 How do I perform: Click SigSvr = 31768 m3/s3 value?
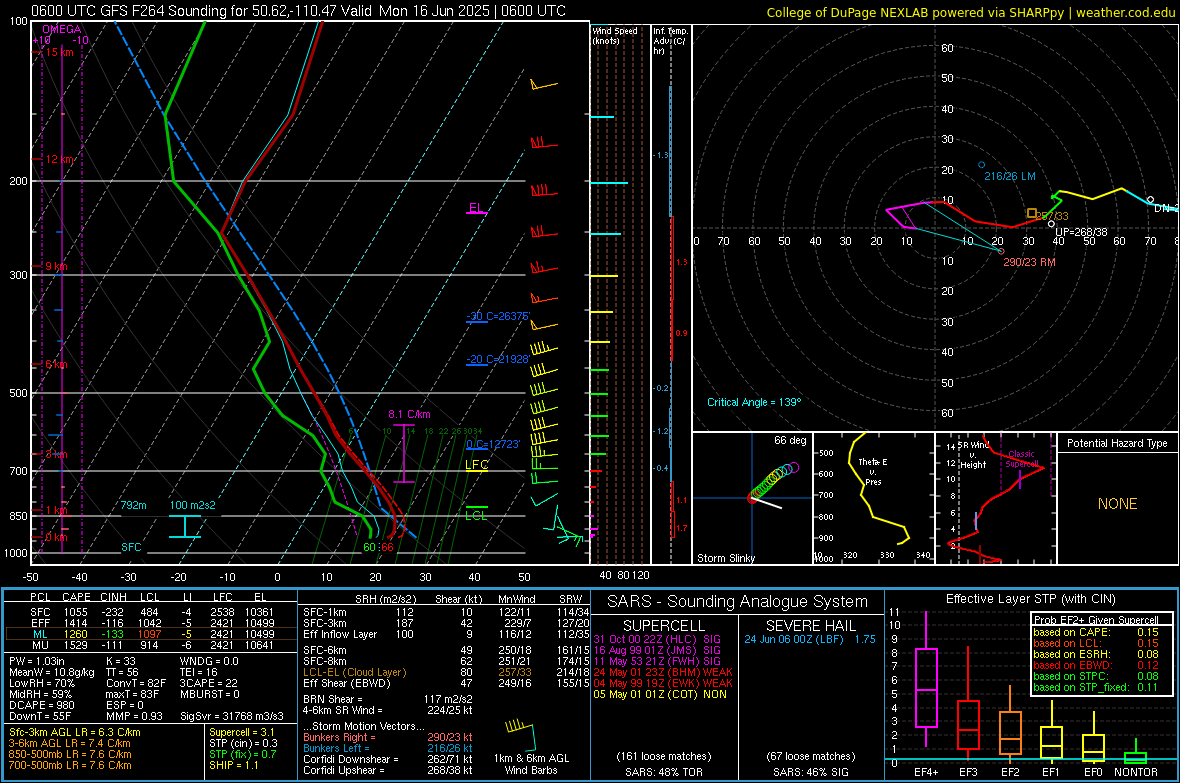tap(232, 716)
